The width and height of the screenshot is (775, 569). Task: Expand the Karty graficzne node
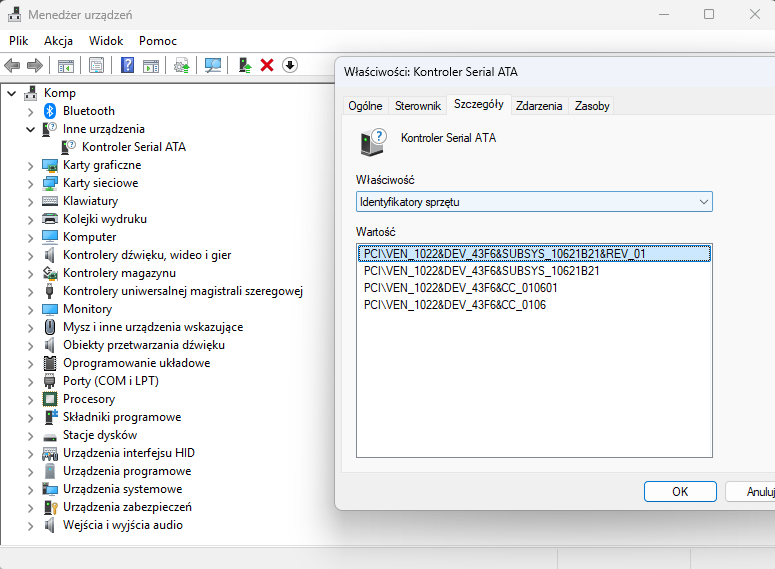31,165
